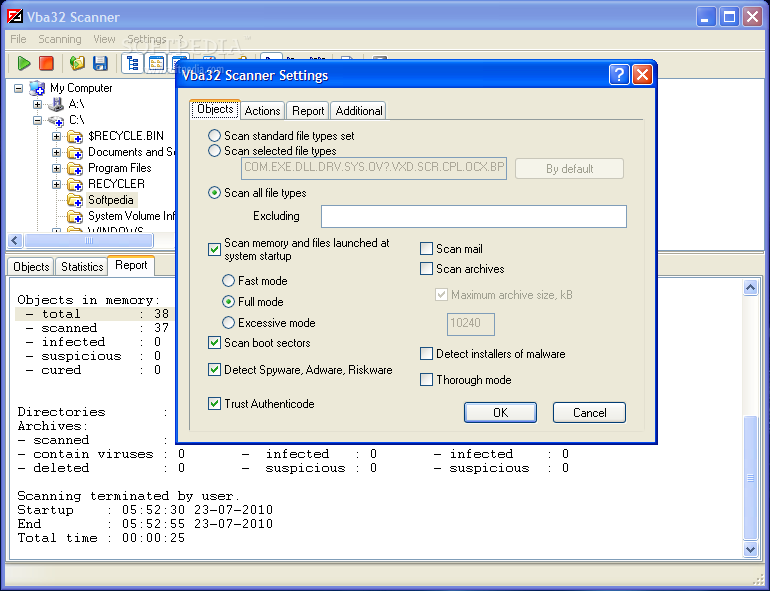Click the blue floppy save icon
The height and width of the screenshot is (591, 770).
pos(100,63)
